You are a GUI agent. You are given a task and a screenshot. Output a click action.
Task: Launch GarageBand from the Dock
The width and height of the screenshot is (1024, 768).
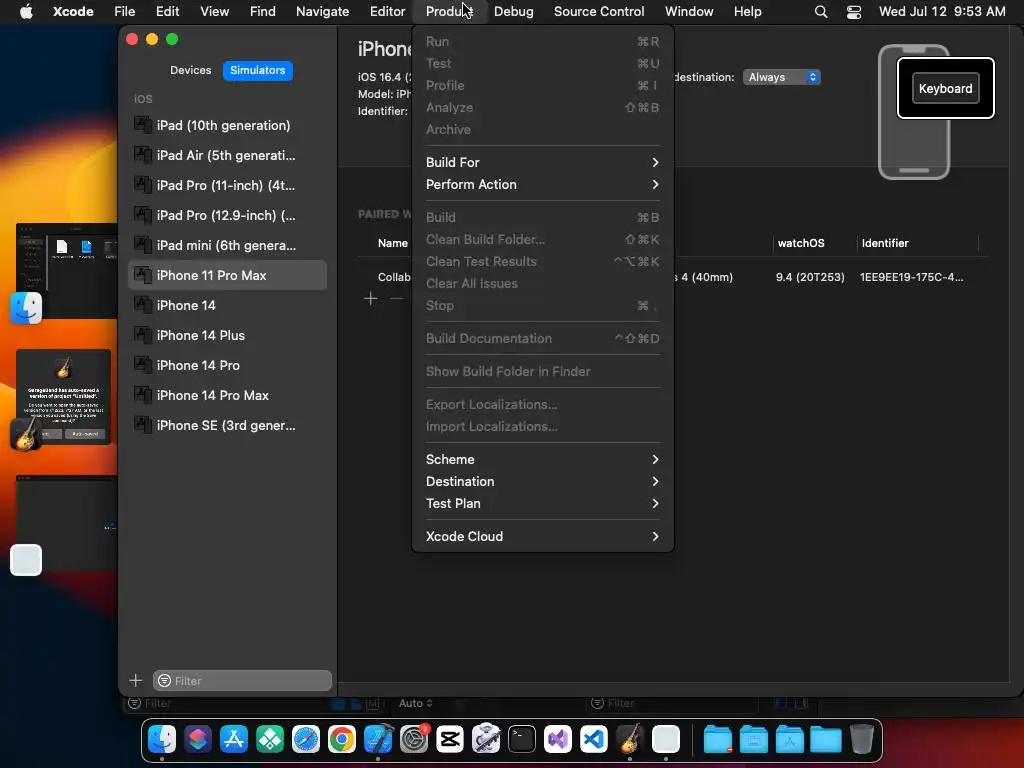point(630,740)
